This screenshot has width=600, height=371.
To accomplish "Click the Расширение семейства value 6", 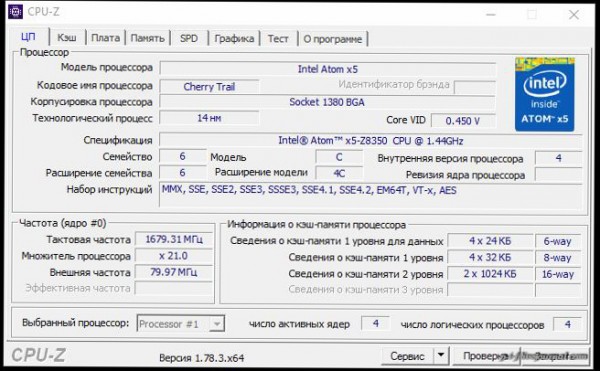I will [183, 173].
